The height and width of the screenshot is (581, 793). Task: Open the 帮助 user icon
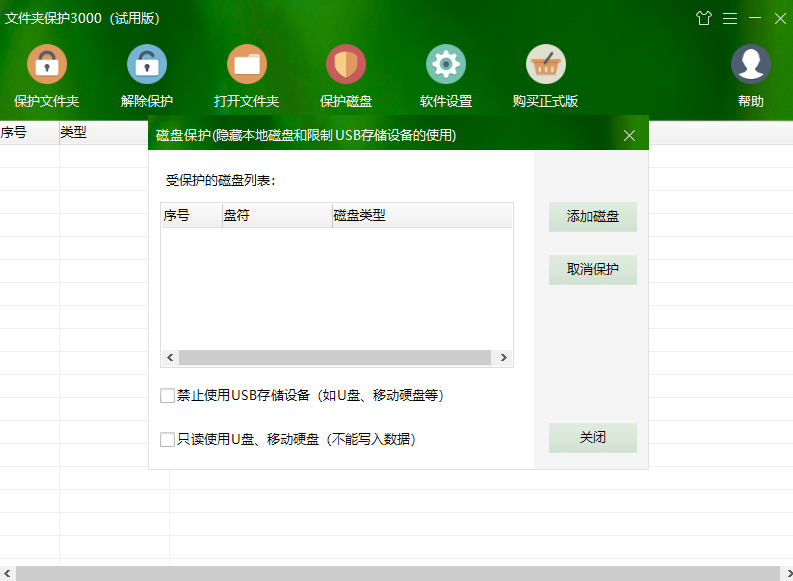(750, 65)
